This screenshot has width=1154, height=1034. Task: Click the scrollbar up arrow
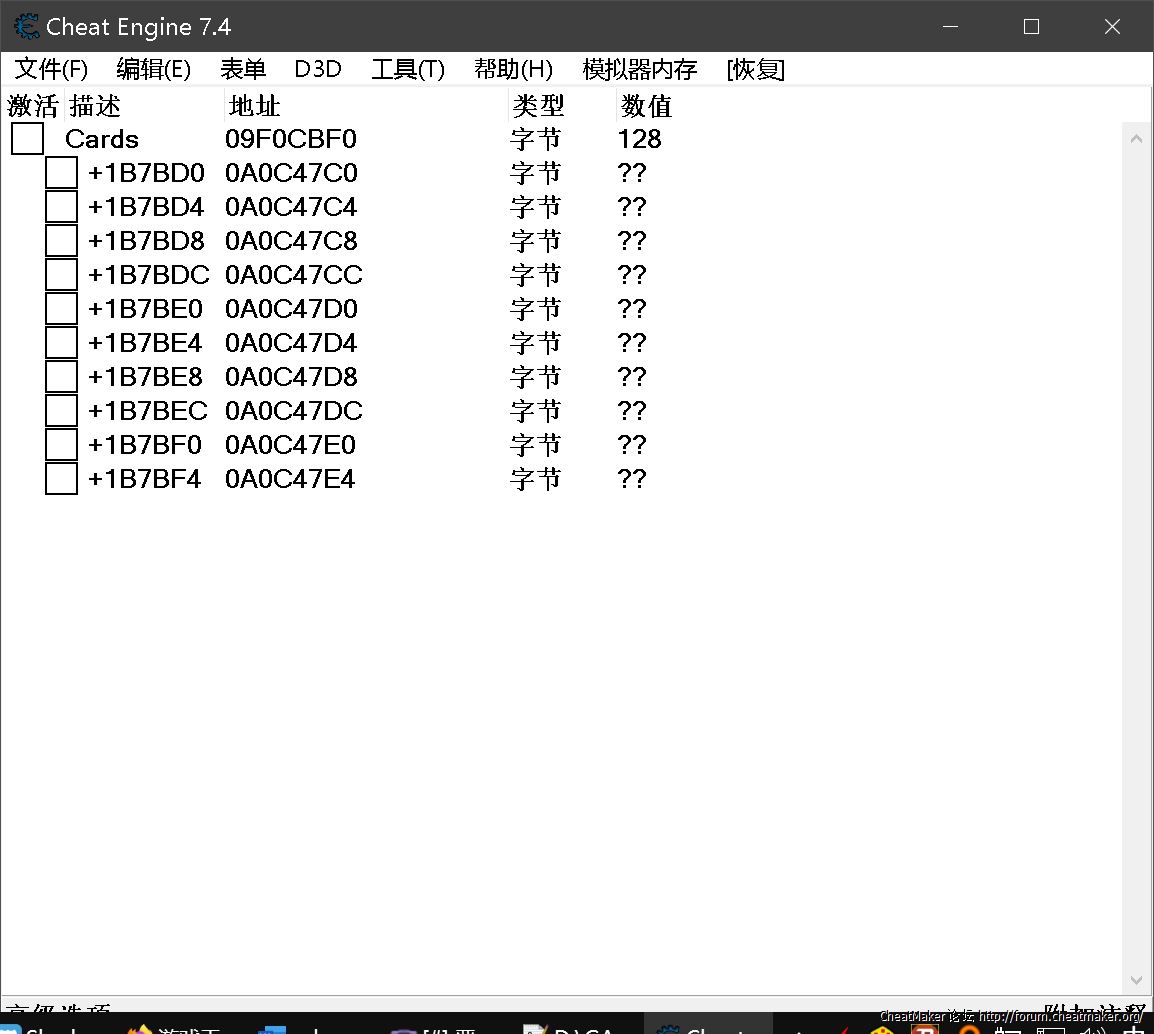click(1136, 139)
